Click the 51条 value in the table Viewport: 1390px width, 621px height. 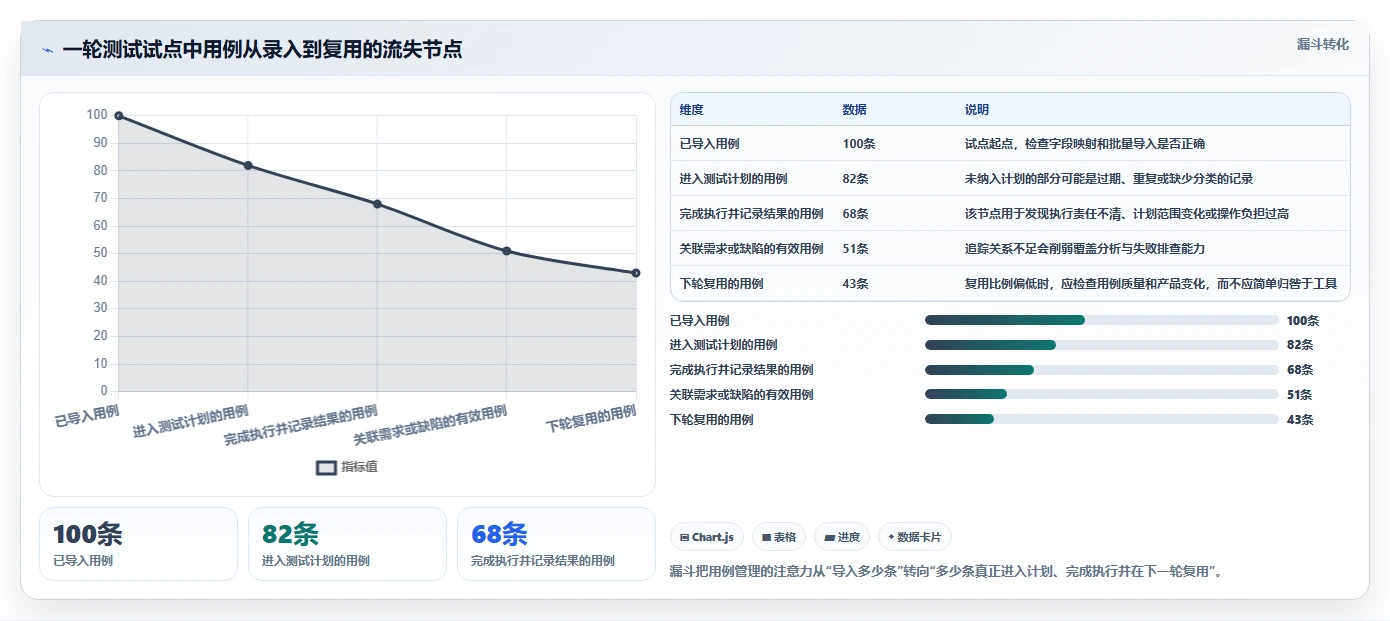(x=855, y=249)
